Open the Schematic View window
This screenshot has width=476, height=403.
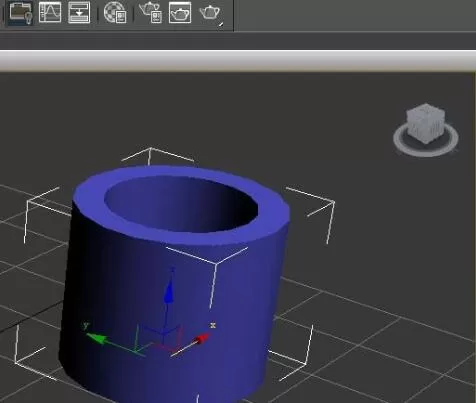point(79,13)
